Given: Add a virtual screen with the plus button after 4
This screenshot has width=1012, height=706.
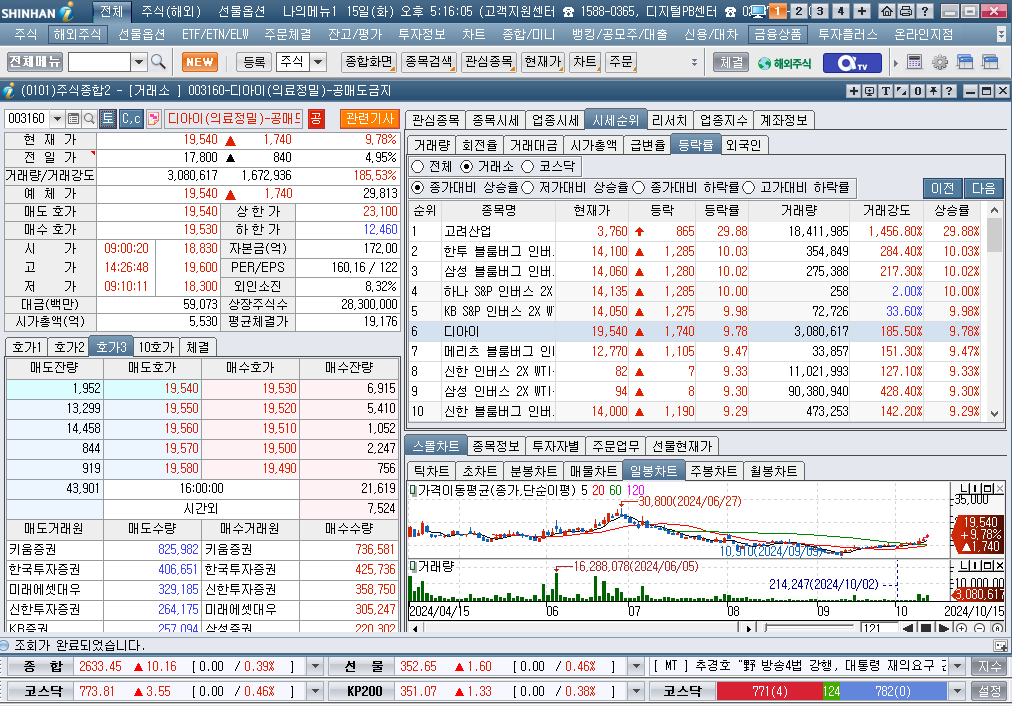Looking at the screenshot, I should pyautogui.click(x=862, y=11).
